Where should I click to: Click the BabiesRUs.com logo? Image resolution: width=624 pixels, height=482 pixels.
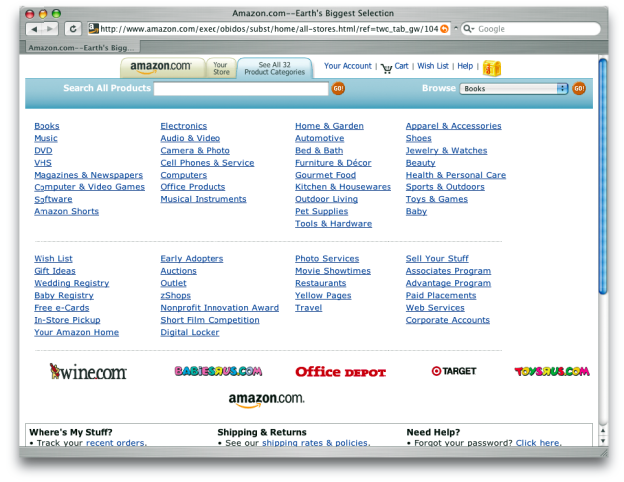218,371
